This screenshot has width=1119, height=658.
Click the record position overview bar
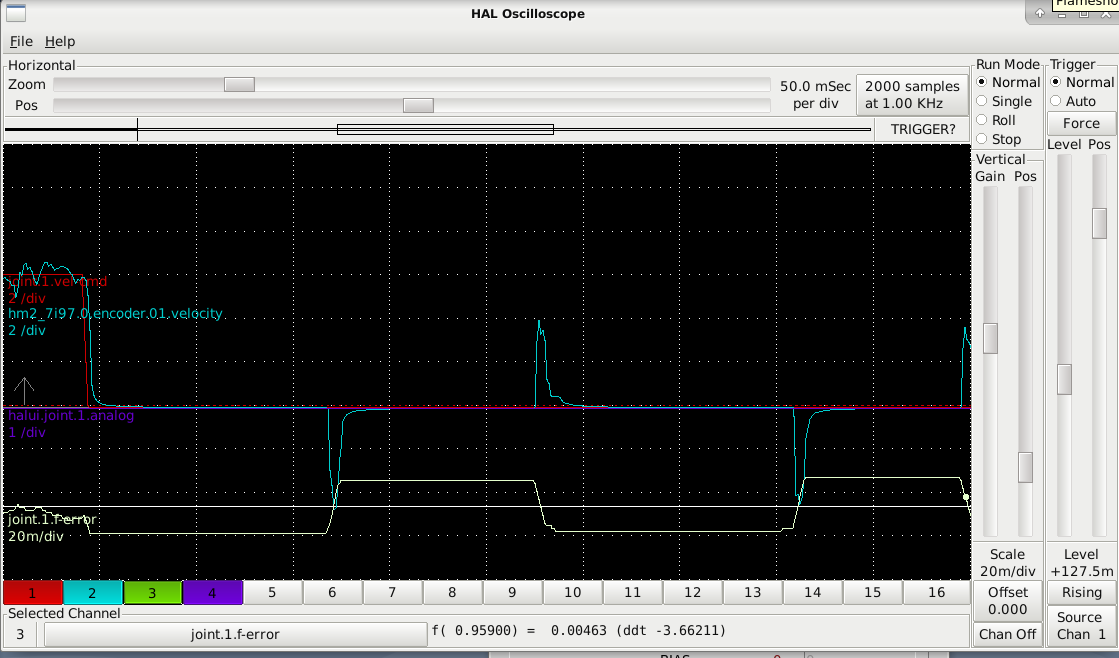[x=437, y=129]
